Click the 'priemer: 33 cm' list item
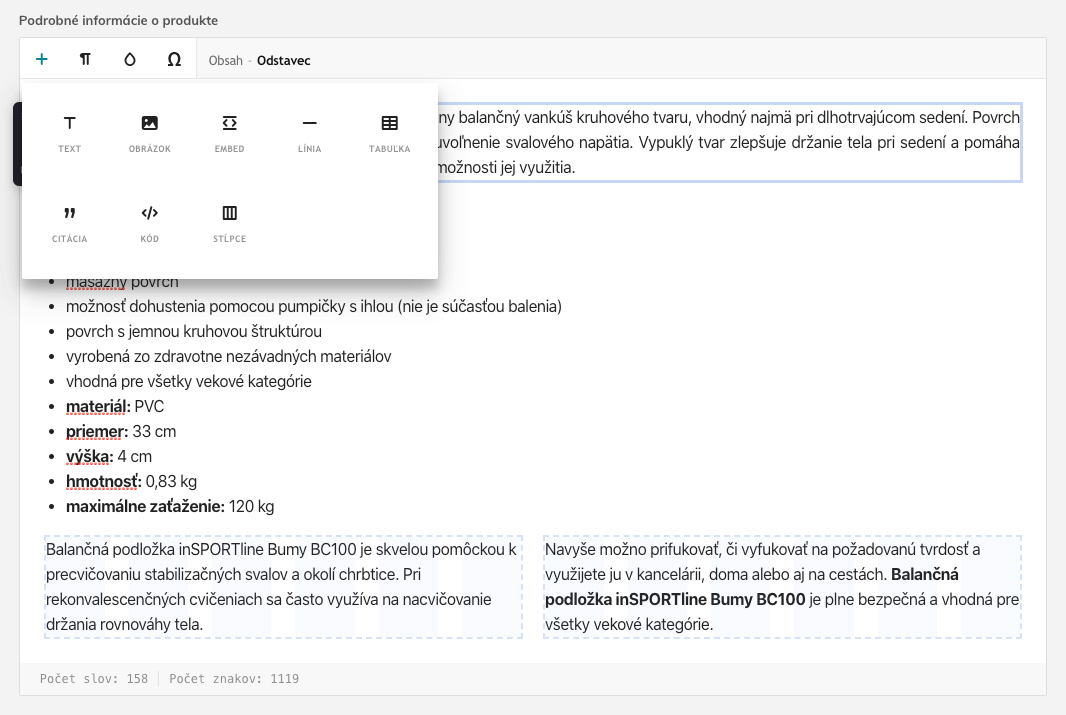This screenshot has width=1066, height=715. coord(121,432)
